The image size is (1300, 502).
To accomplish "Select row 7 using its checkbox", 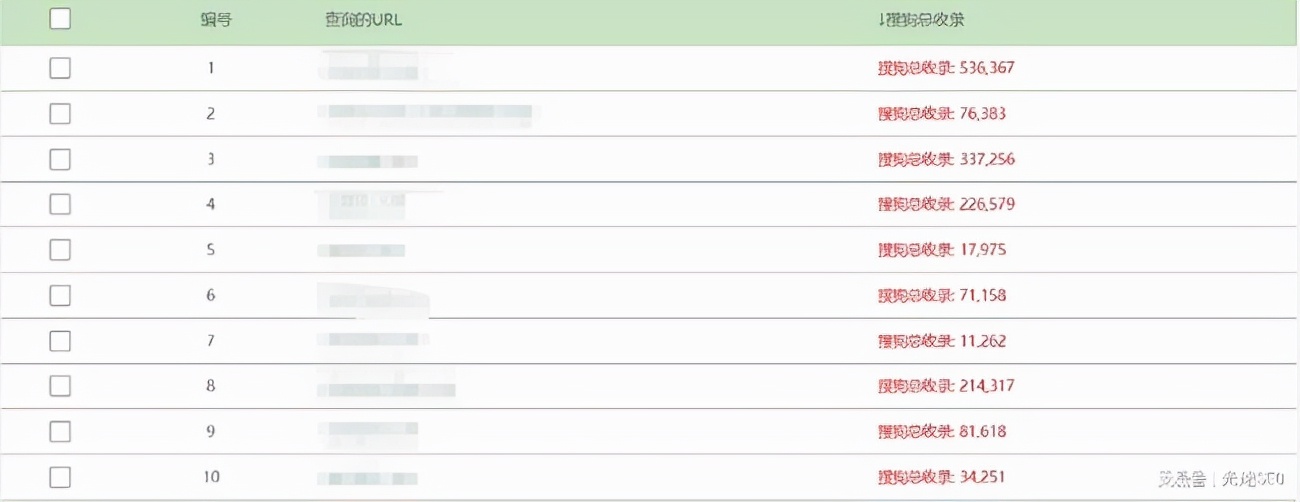I will [x=60, y=341].
